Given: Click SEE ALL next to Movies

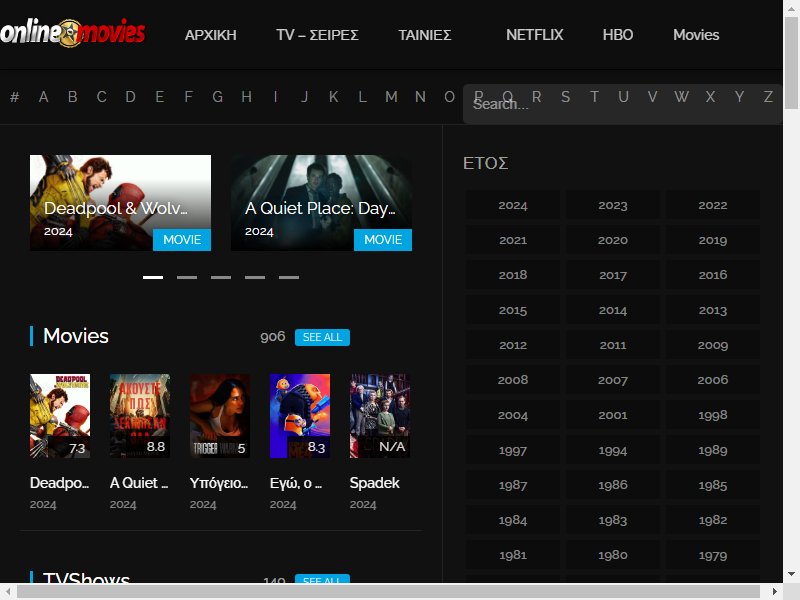Looking at the screenshot, I should coord(322,337).
